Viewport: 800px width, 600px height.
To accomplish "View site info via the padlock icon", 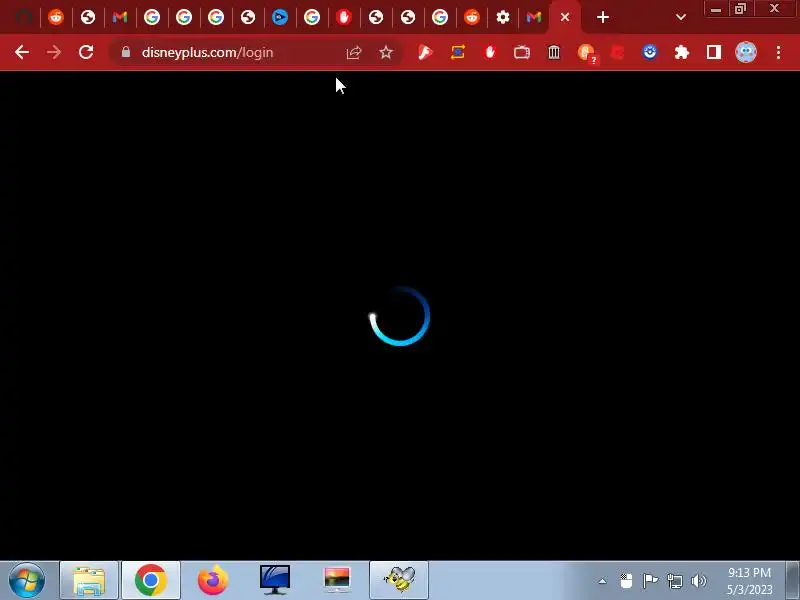I will tap(126, 52).
